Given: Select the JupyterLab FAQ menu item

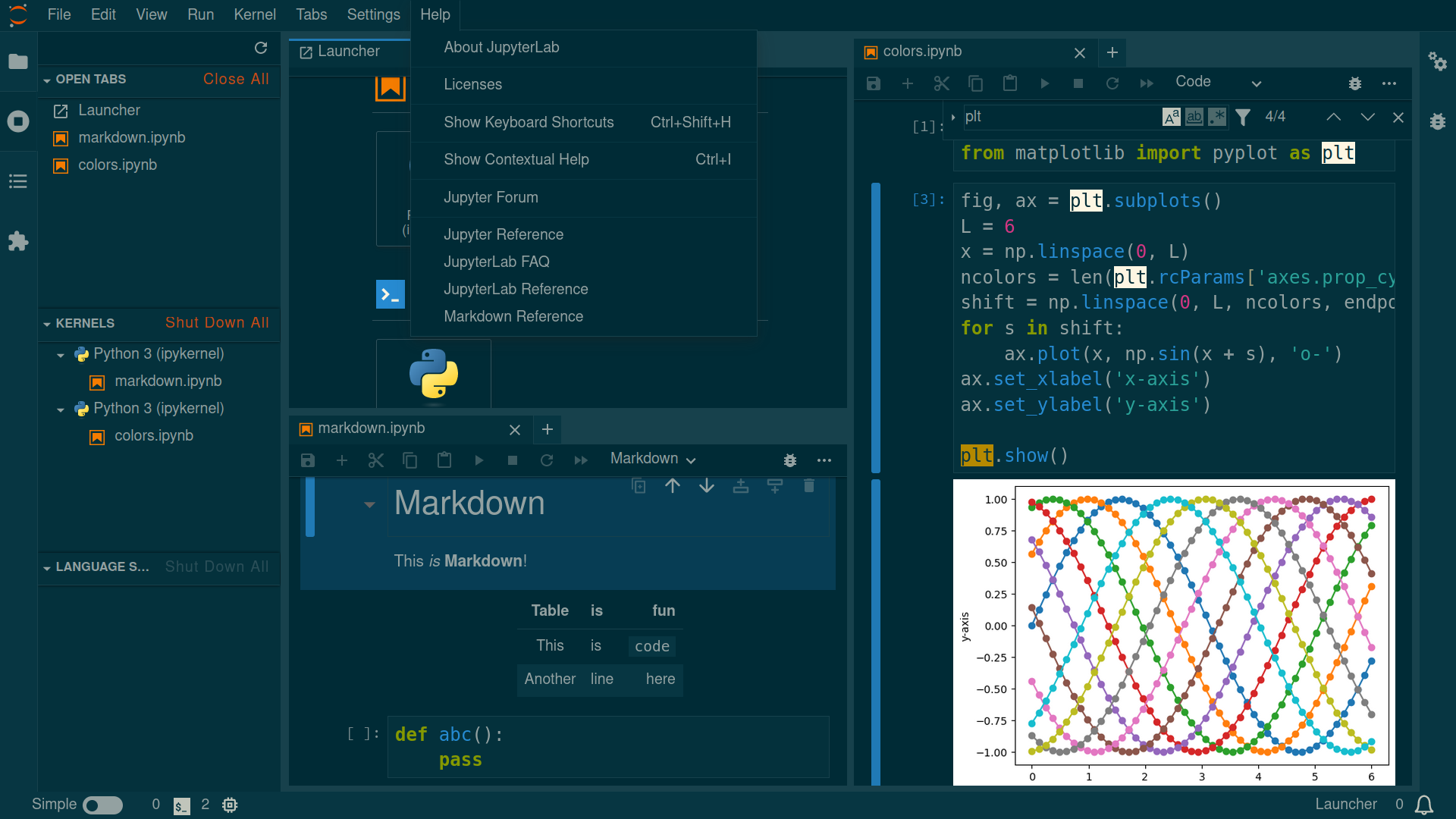Looking at the screenshot, I should click(497, 261).
